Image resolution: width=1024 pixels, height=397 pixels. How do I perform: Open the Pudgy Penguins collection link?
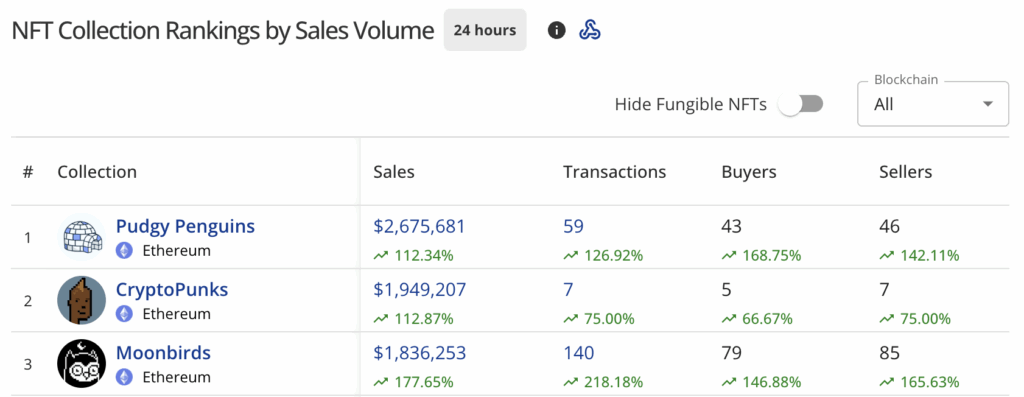click(x=185, y=227)
